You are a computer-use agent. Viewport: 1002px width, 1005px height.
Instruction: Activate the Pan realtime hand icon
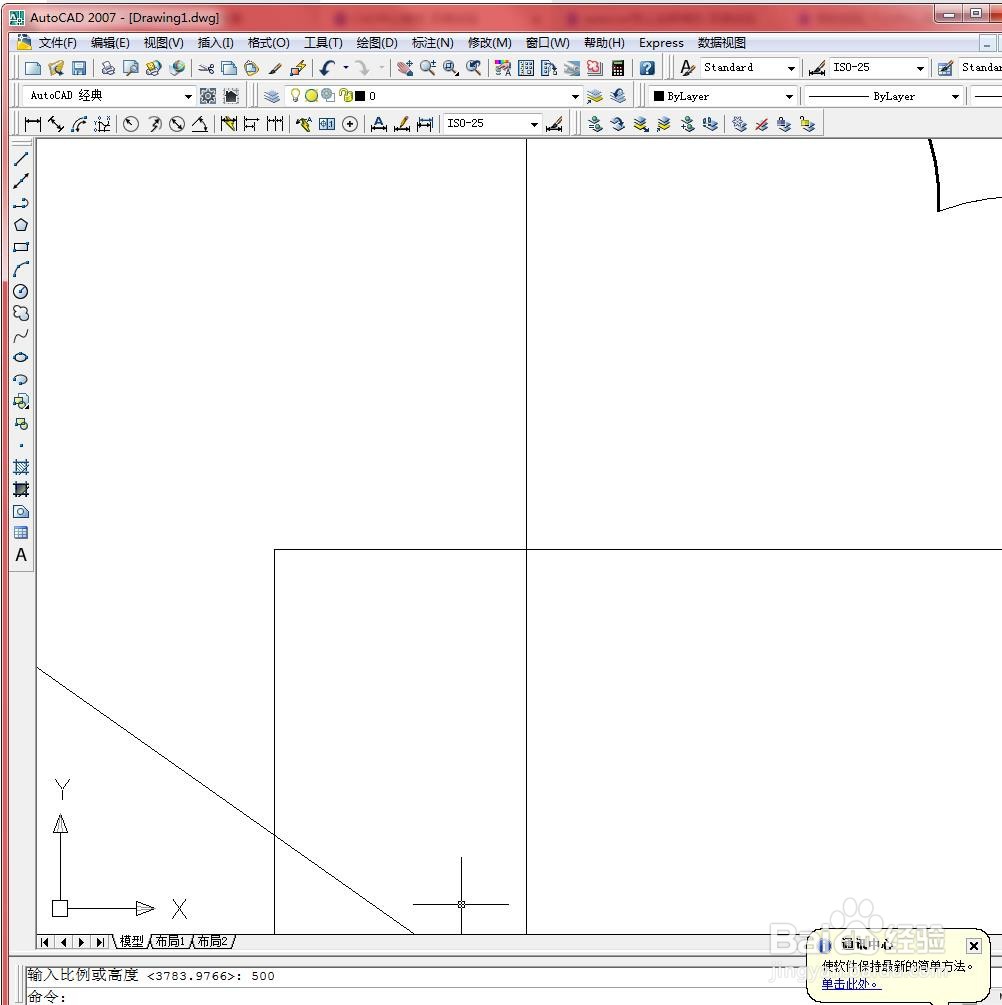coord(405,68)
